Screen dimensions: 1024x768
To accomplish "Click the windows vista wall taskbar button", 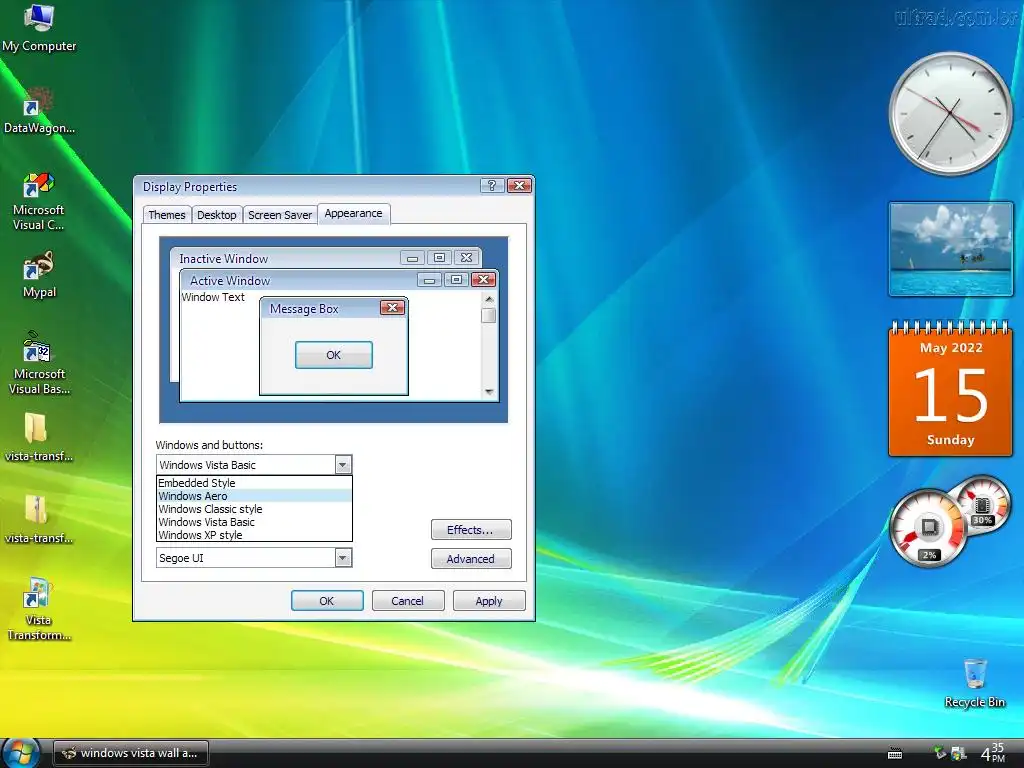I will tap(131, 753).
